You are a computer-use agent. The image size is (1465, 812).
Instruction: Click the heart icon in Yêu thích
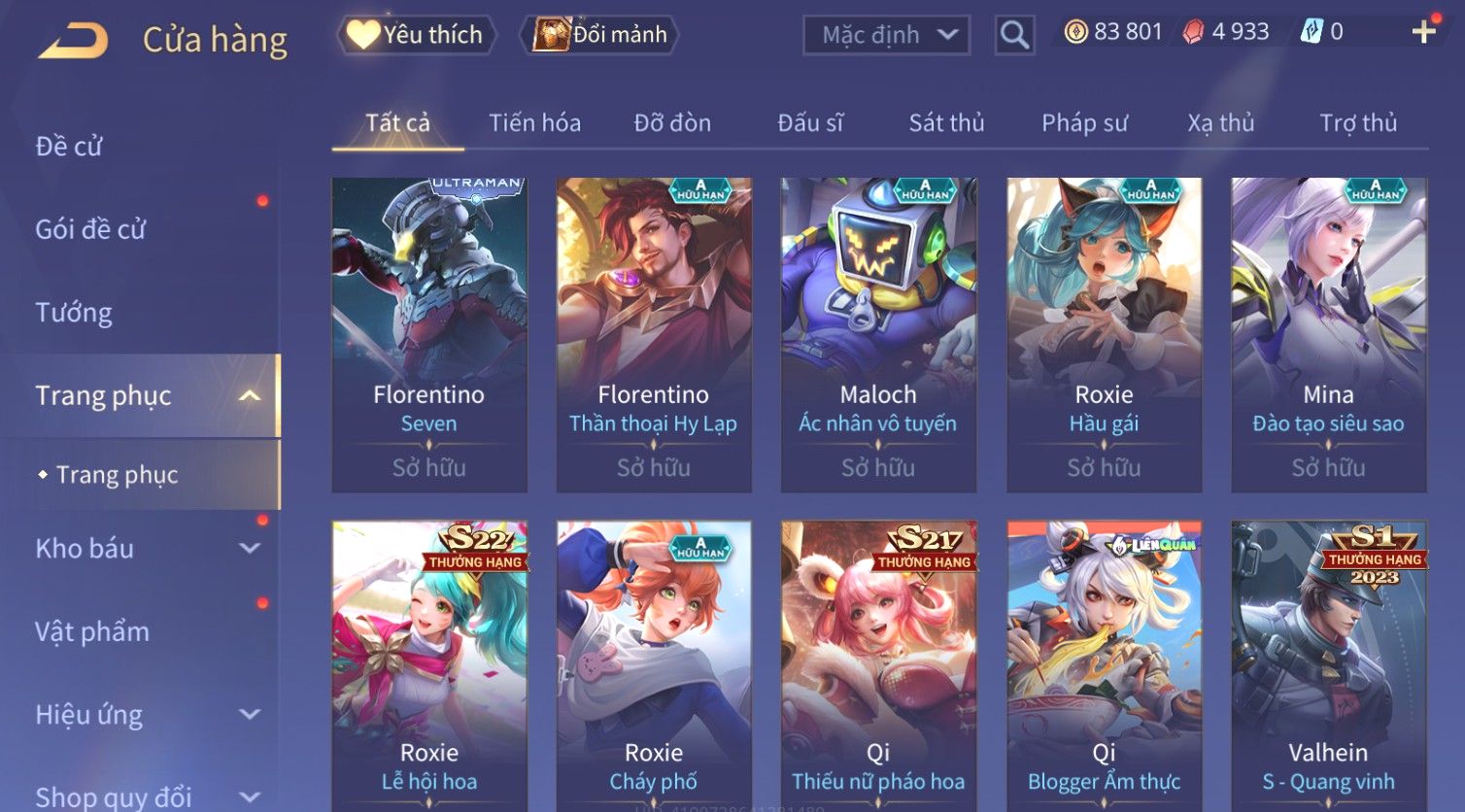pos(362,34)
